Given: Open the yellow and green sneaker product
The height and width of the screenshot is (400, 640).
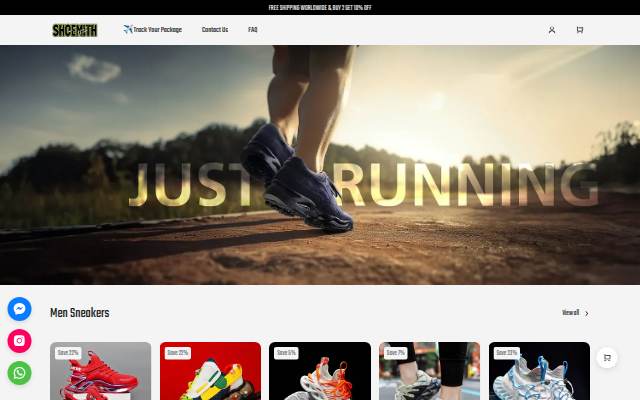Looking at the screenshot, I should coord(210,371).
